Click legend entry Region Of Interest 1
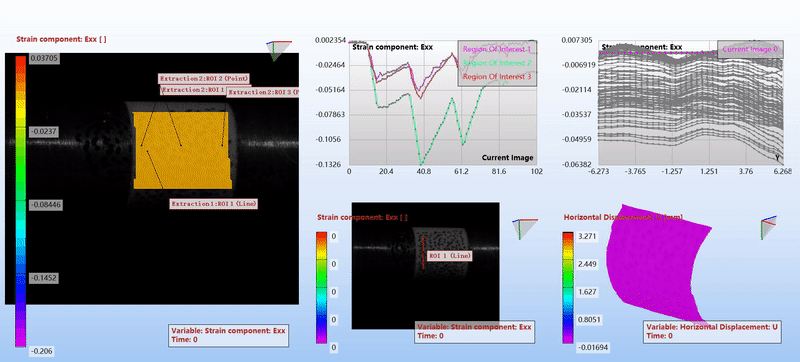This screenshot has width=800, height=362. click(x=497, y=49)
